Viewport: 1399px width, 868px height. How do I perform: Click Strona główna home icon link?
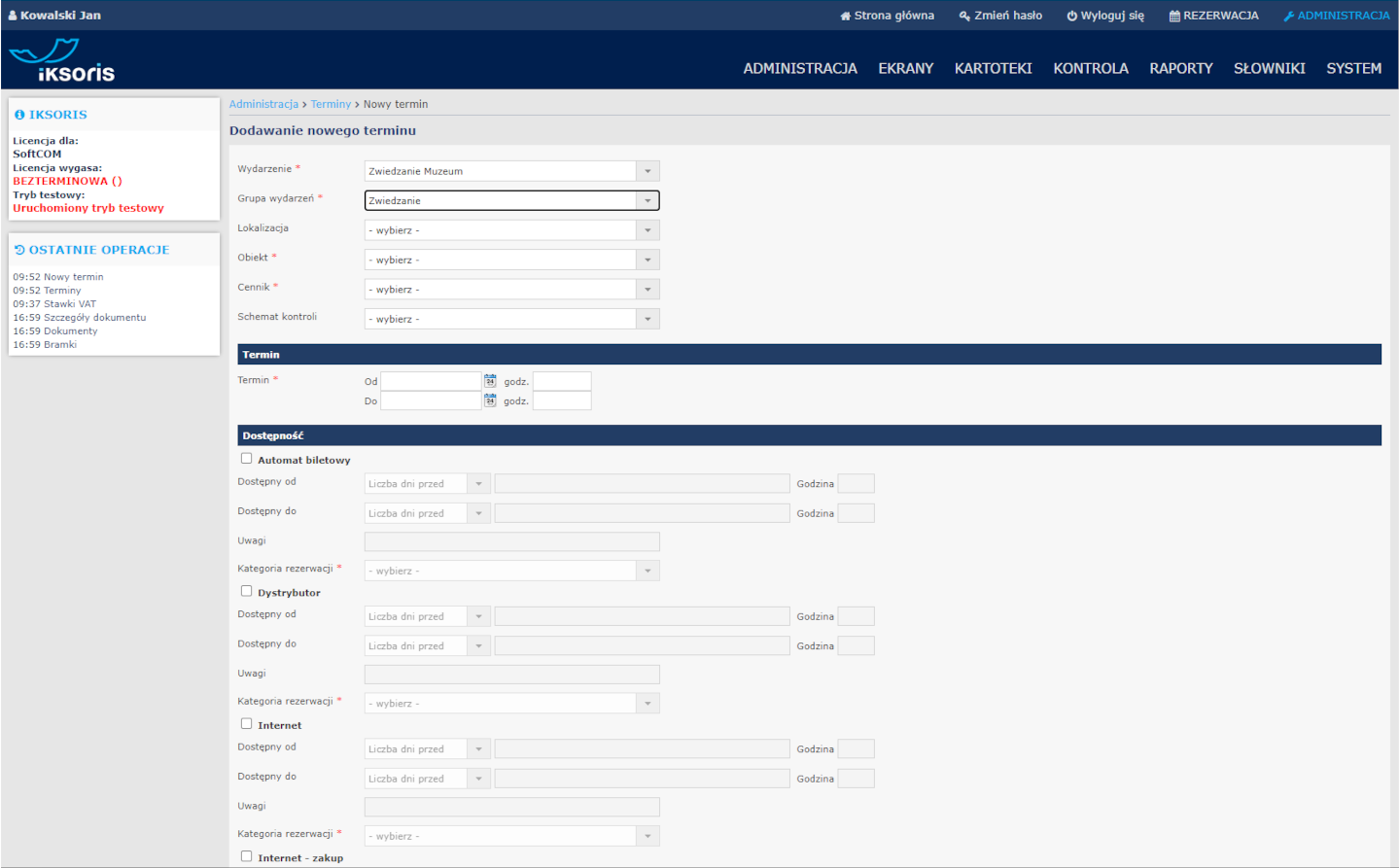point(887,16)
